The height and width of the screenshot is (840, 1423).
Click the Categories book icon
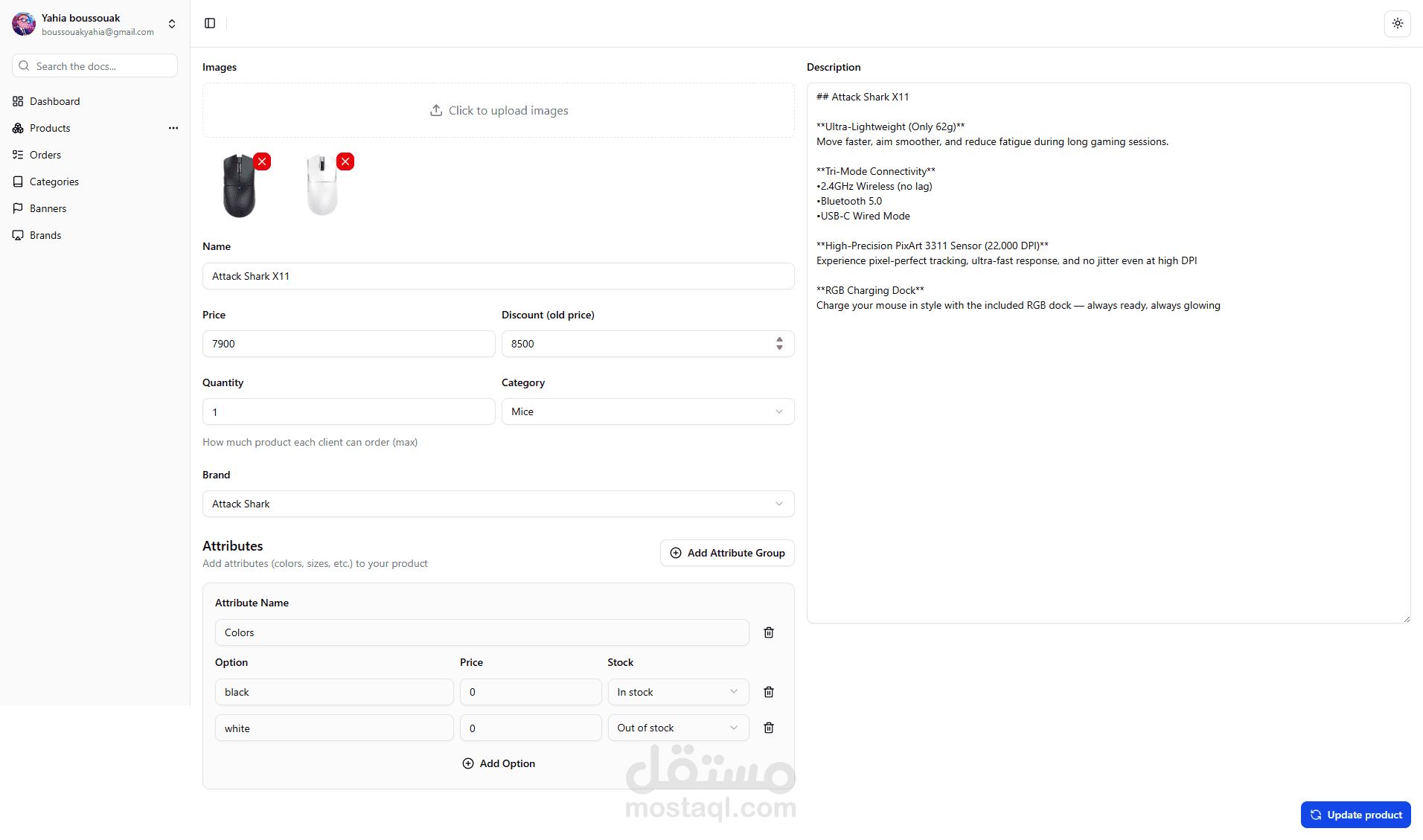[x=18, y=182]
